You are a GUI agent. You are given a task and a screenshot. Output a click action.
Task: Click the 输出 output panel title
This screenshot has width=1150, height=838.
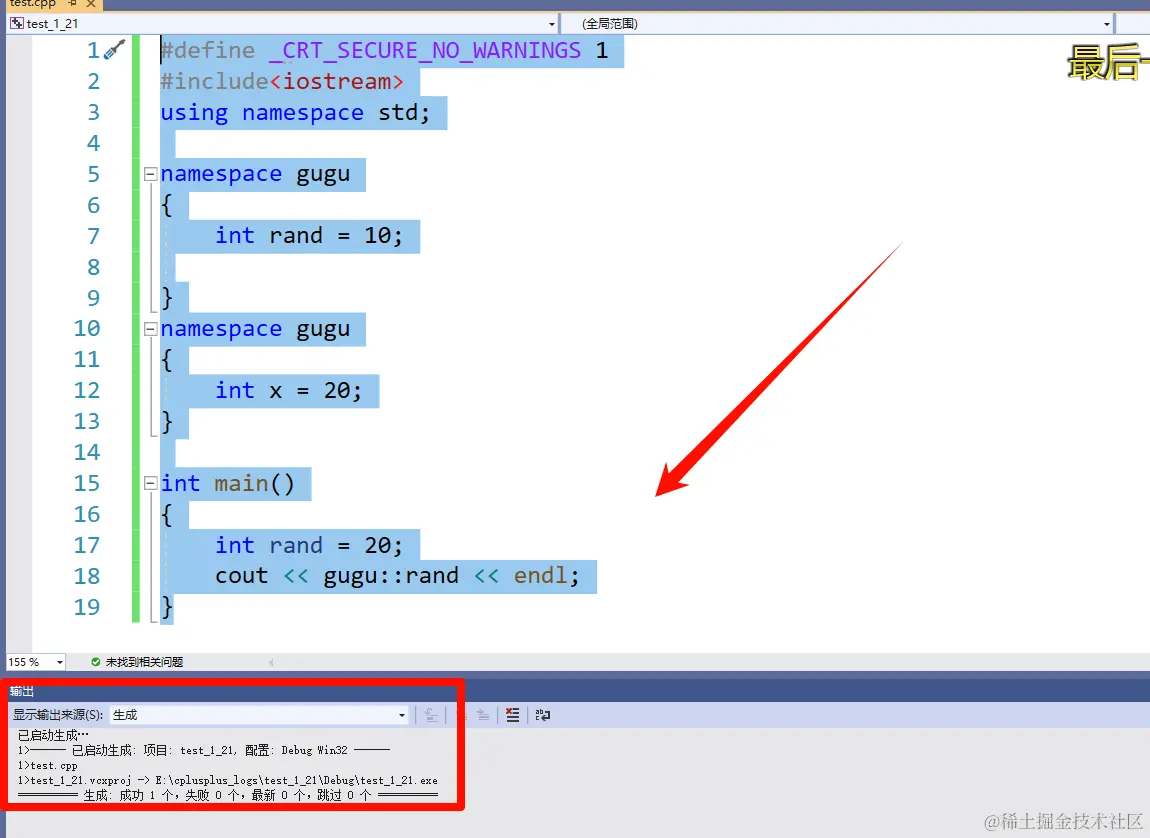(21, 691)
